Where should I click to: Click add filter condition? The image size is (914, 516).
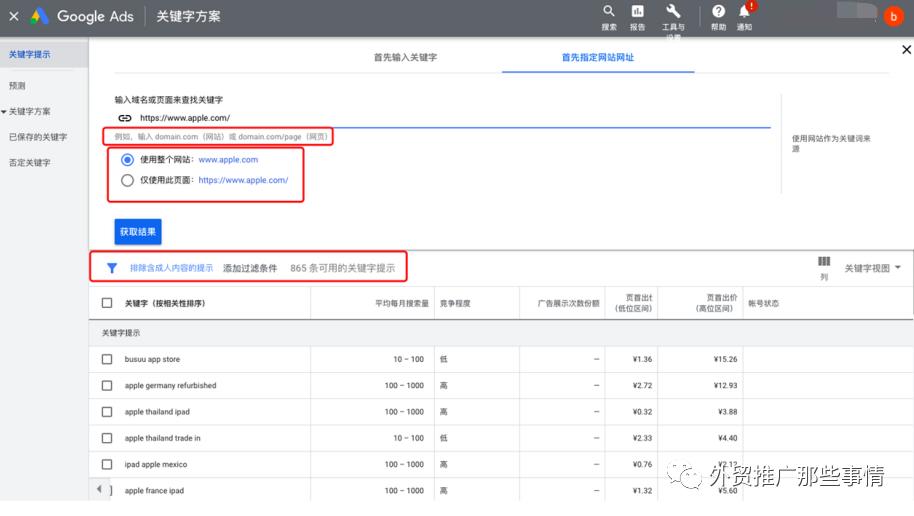click(x=249, y=268)
